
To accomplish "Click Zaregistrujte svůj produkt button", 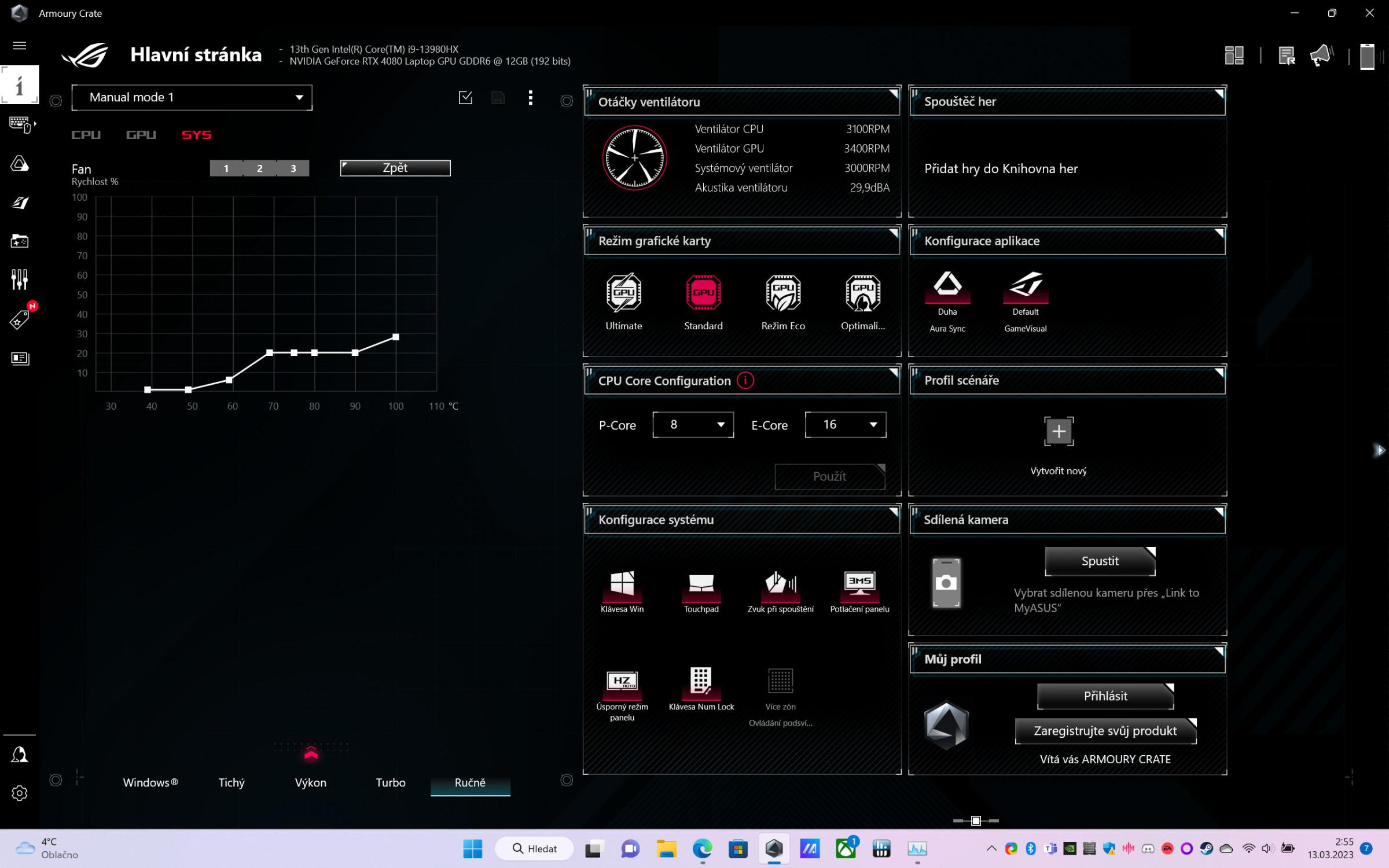I will pos(1105,731).
